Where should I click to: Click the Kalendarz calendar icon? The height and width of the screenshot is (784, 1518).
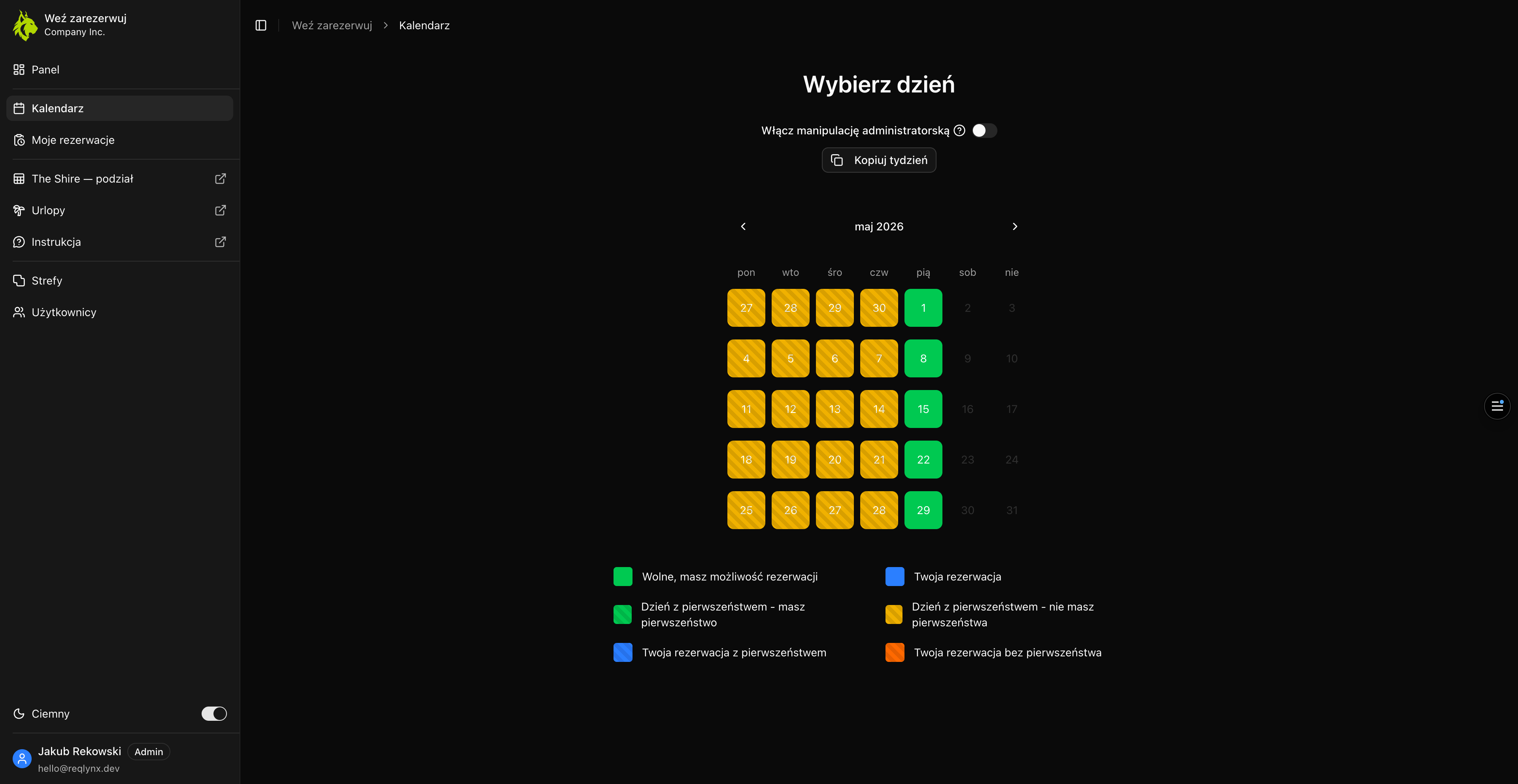(x=19, y=108)
